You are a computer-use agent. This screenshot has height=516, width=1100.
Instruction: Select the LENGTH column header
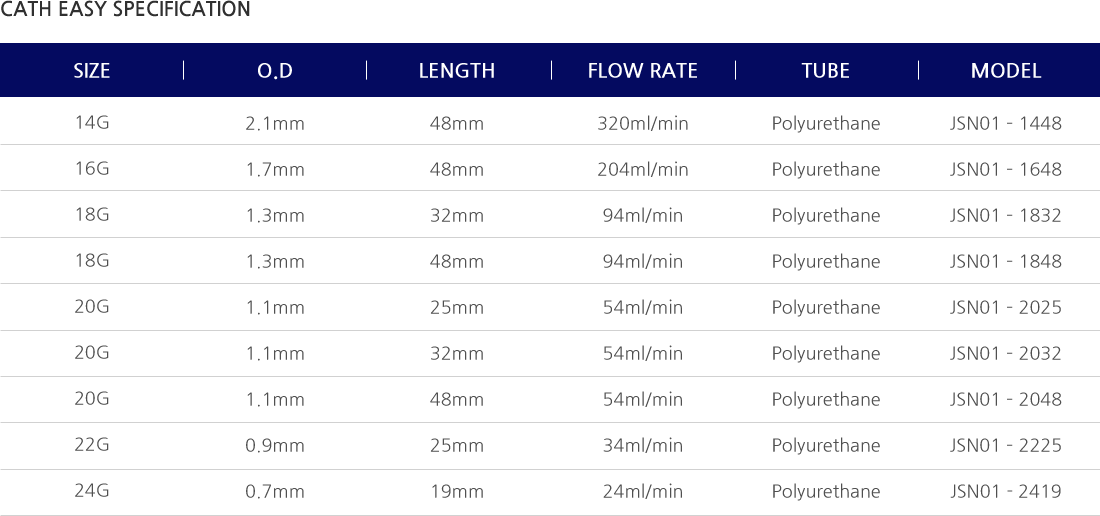pos(457,71)
